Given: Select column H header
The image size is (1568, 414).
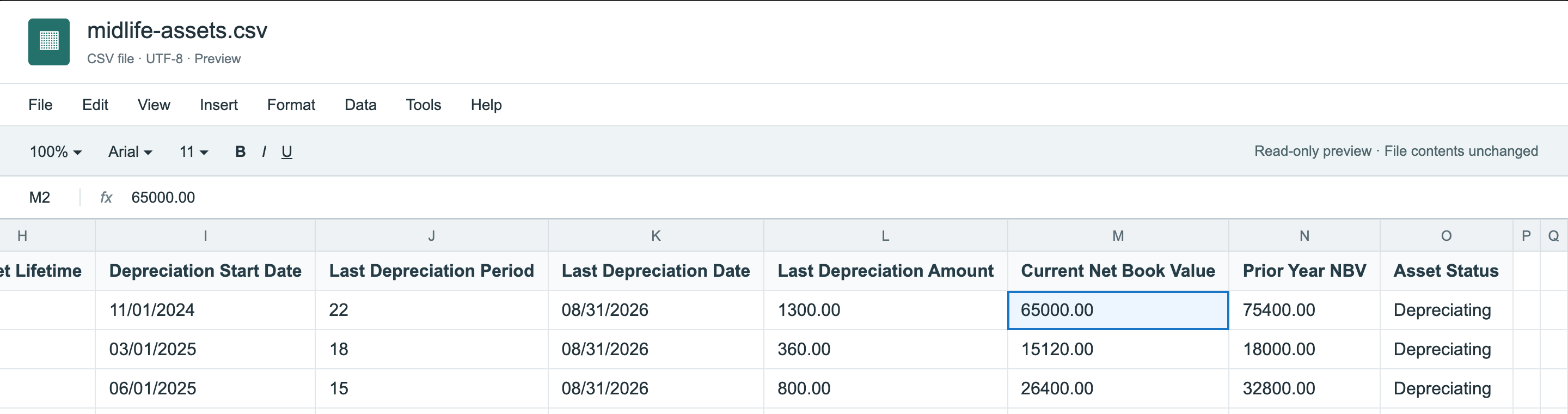Looking at the screenshot, I should point(47,236).
